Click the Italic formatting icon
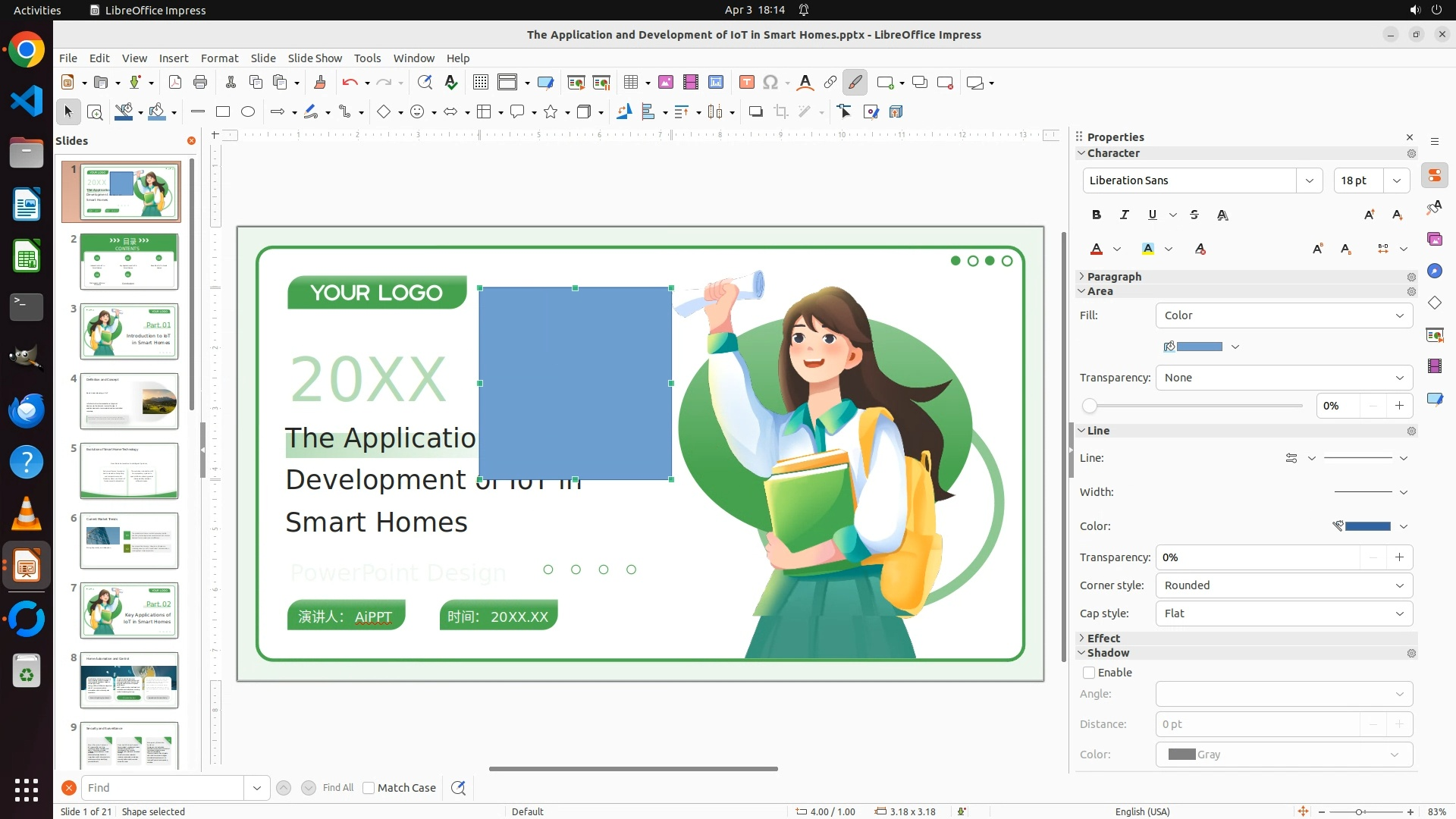Viewport: 1456px width, 819px height. tap(1125, 215)
